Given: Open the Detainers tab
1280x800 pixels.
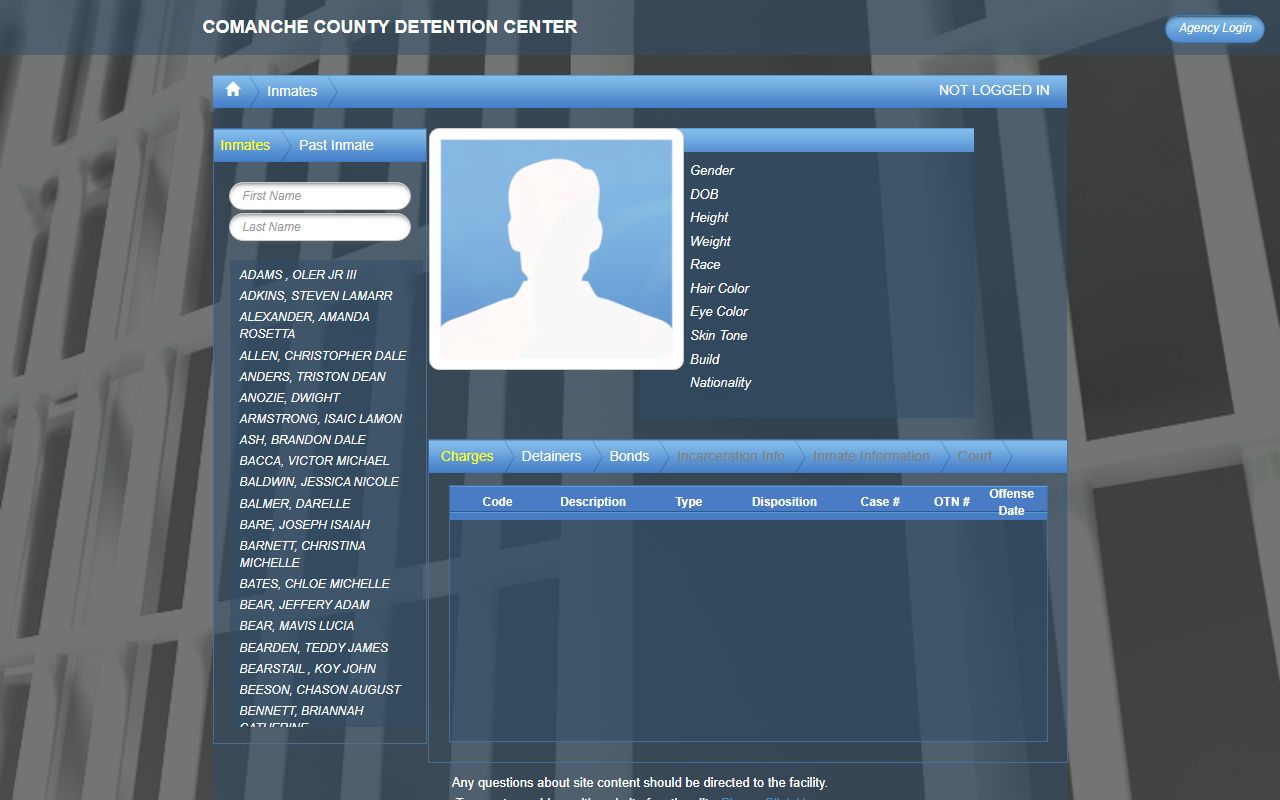Looking at the screenshot, I should tap(551, 456).
